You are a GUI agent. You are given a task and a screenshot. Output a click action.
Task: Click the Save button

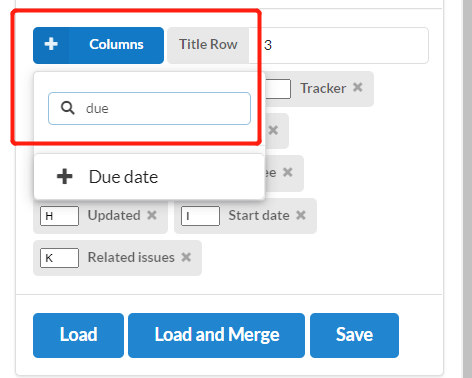click(x=354, y=335)
